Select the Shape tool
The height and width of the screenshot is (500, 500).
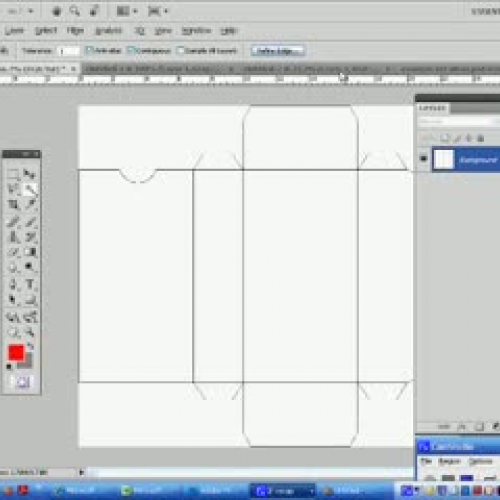click(30, 300)
